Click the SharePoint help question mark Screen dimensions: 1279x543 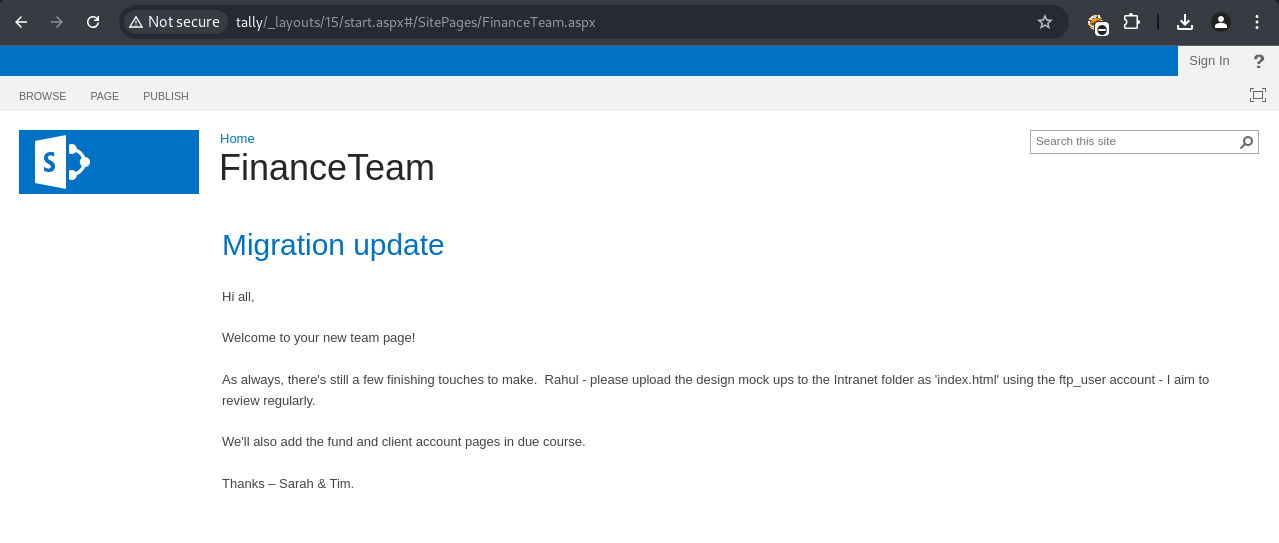point(1259,61)
